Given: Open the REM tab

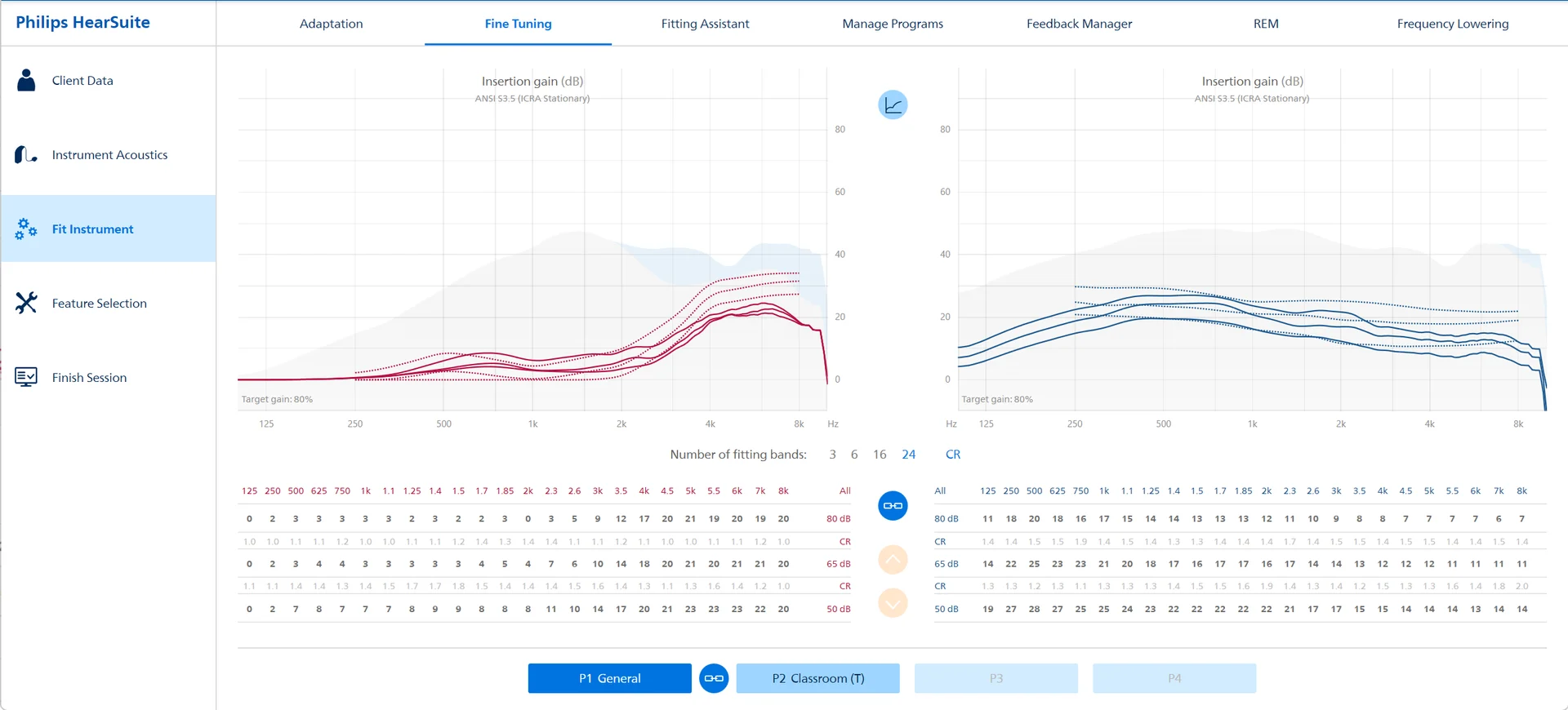Looking at the screenshot, I should pyautogui.click(x=1266, y=24).
